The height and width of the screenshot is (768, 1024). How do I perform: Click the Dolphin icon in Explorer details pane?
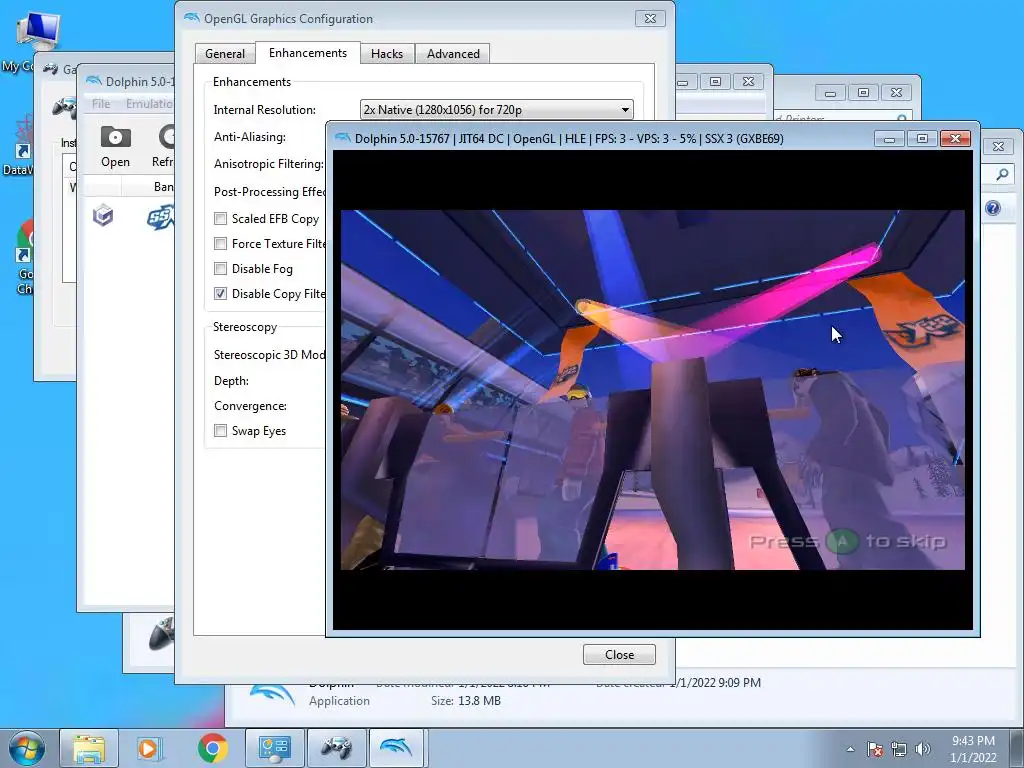point(272,696)
